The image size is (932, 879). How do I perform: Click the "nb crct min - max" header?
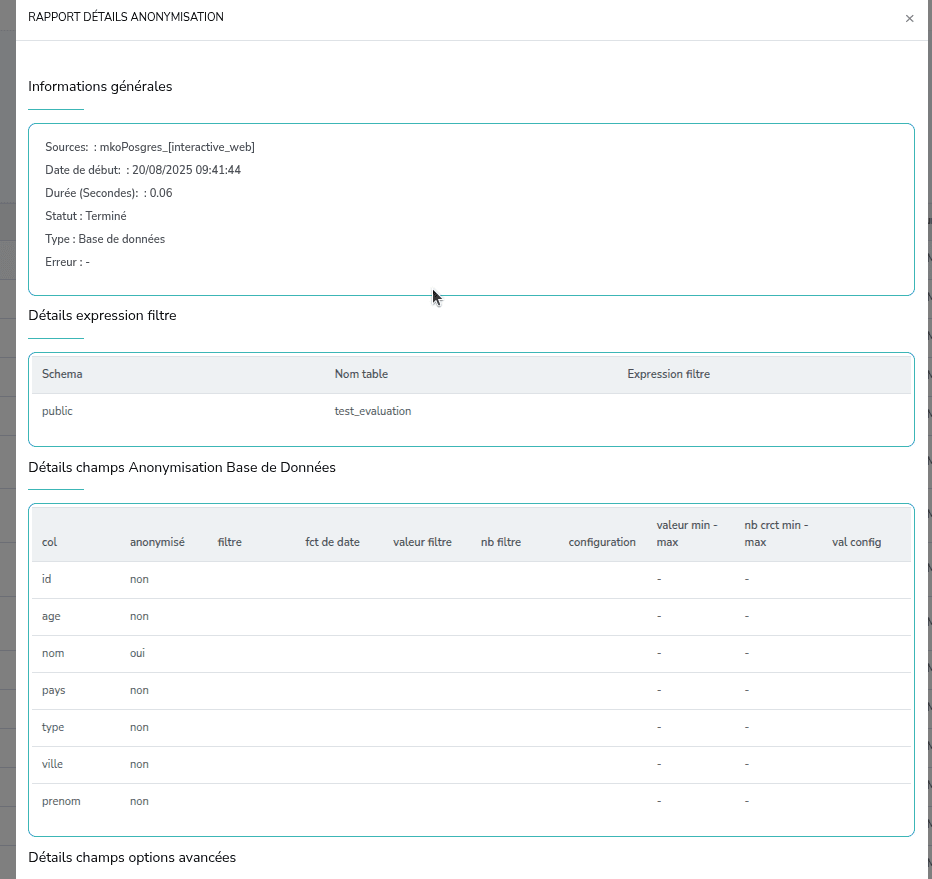click(776, 533)
